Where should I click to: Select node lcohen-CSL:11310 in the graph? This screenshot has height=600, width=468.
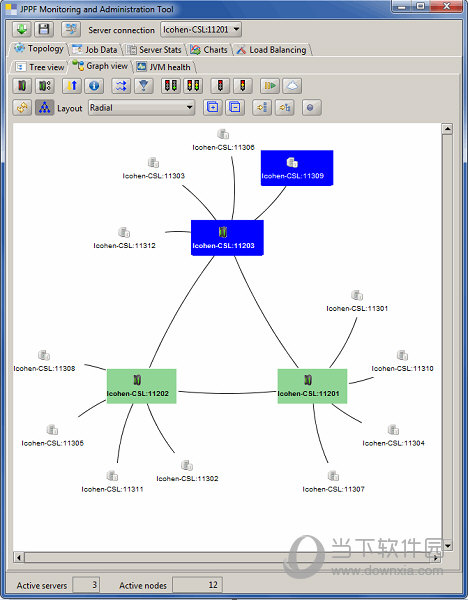pyautogui.click(x=402, y=361)
